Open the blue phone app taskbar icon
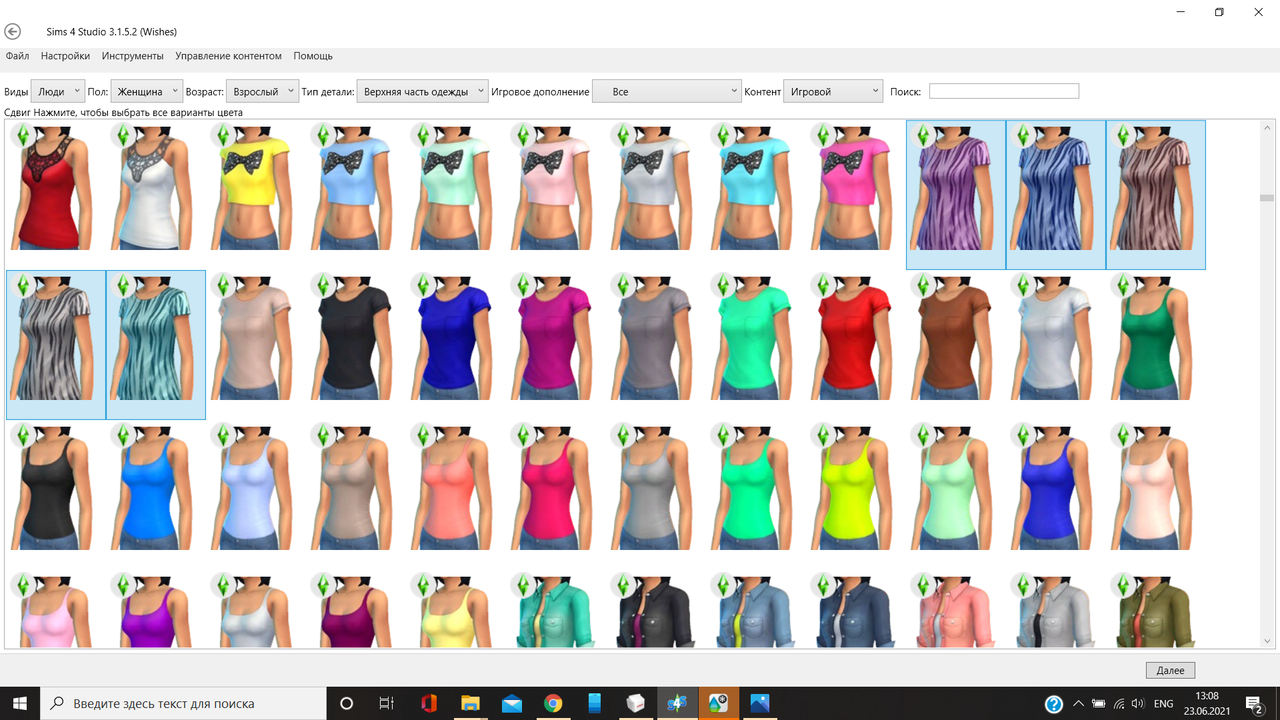The image size is (1280, 720). 594,703
